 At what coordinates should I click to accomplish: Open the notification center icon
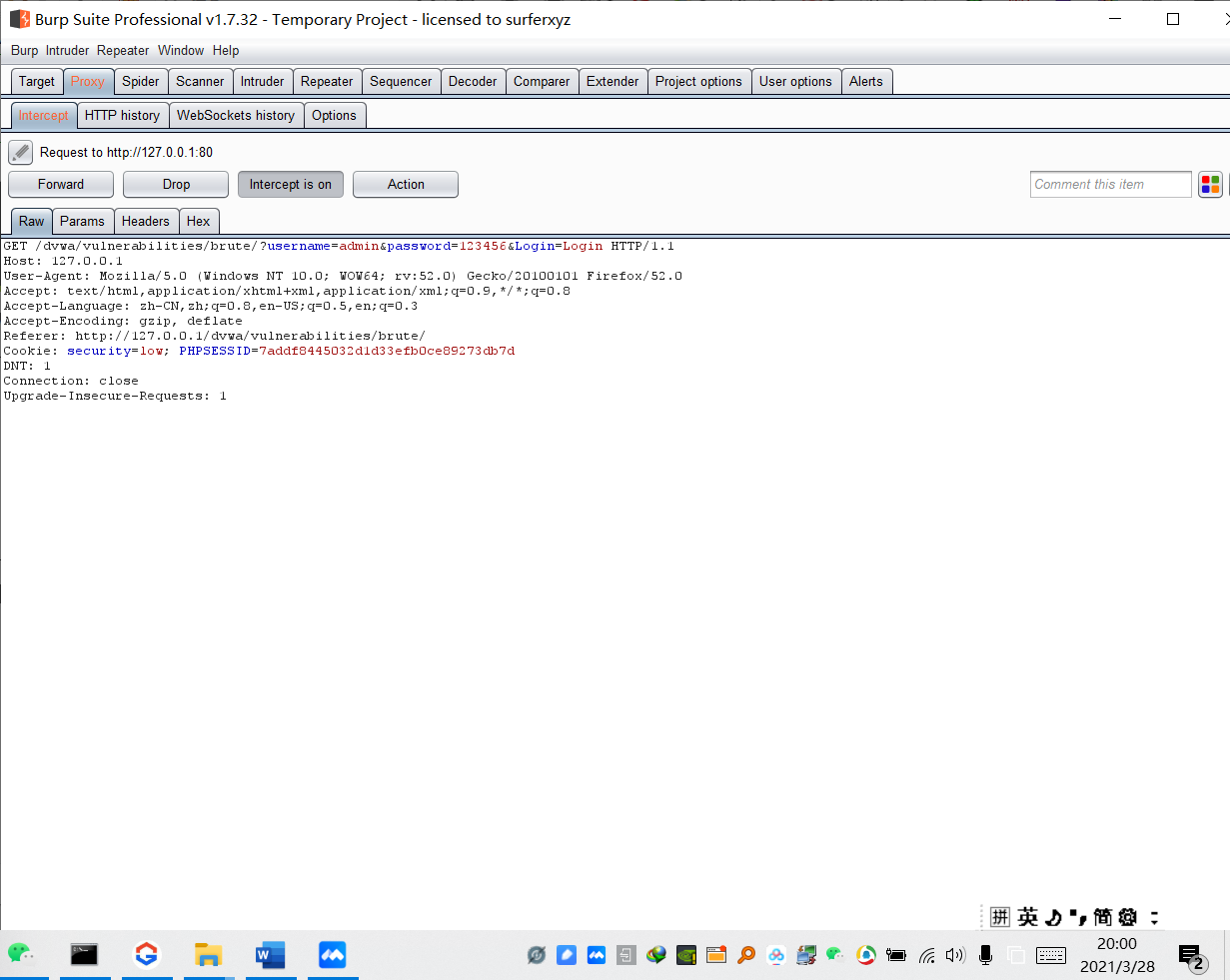(1191, 957)
